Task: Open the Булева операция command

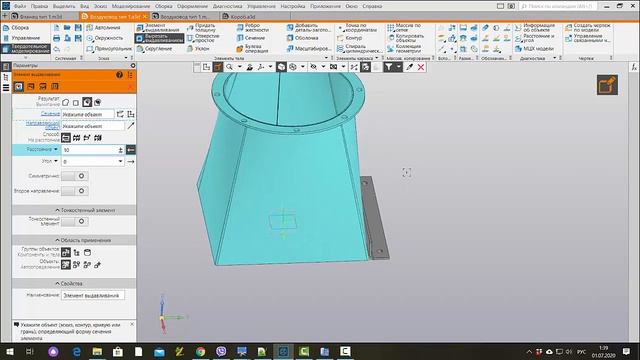Action: 252,49
